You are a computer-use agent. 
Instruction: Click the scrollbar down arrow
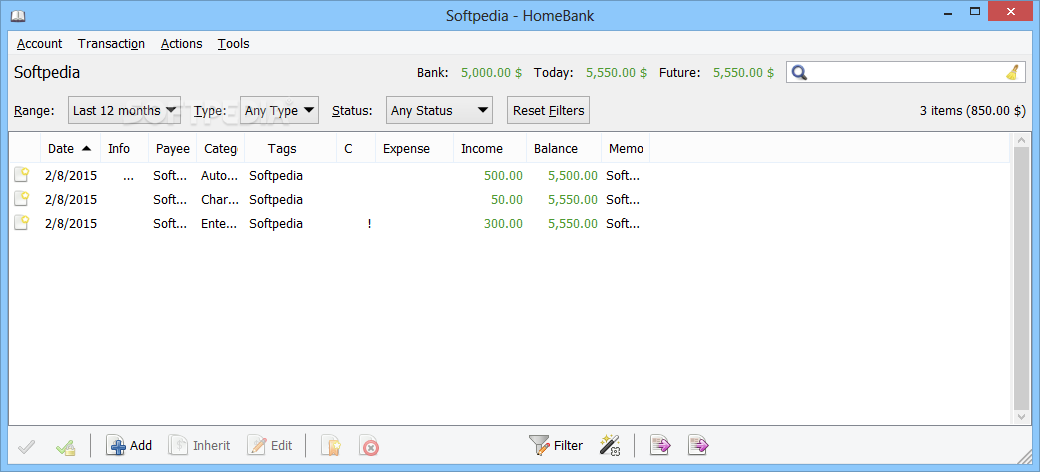pyautogui.click(x=1020, y=416)
